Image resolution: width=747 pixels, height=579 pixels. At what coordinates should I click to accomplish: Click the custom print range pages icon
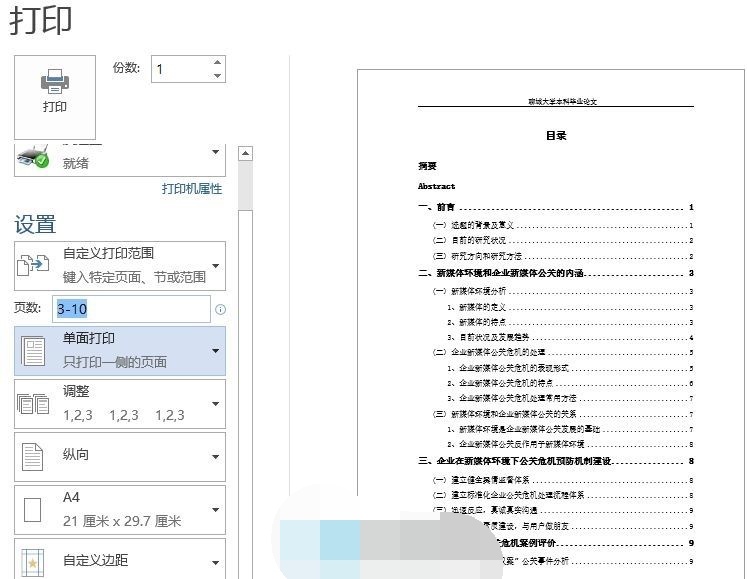point(34,265)
